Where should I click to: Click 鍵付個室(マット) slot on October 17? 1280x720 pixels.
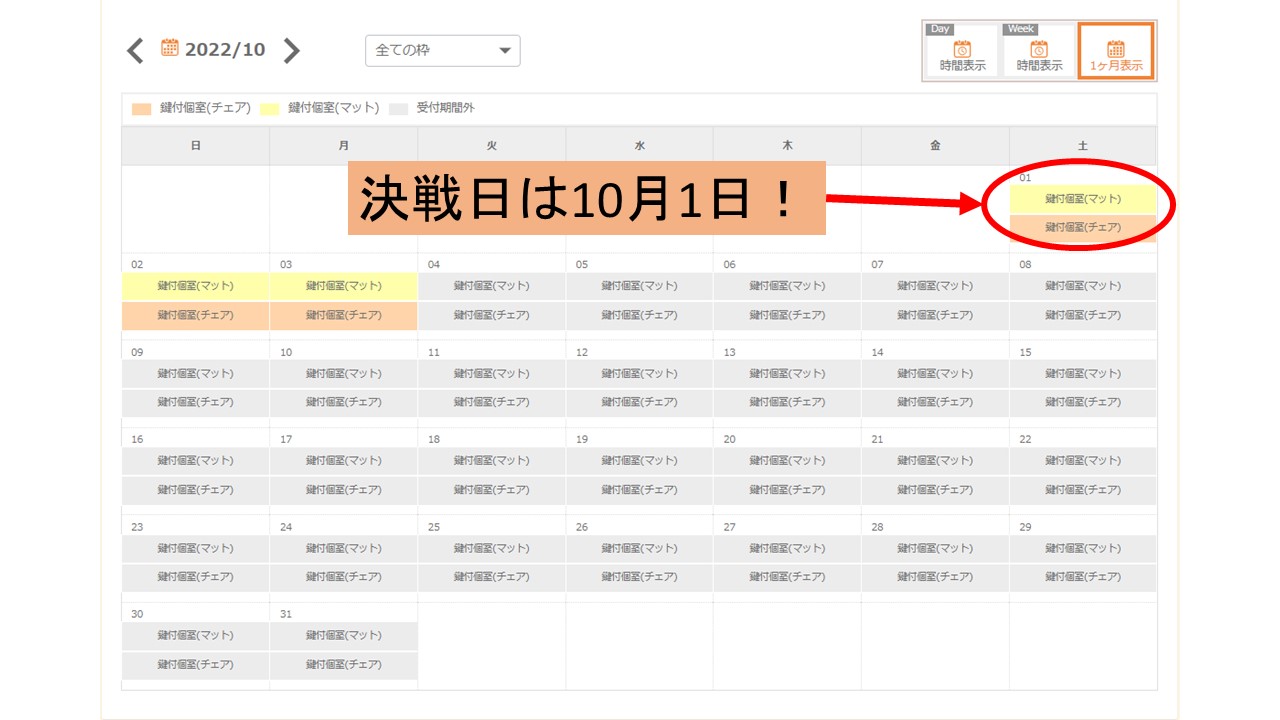pos(344,461)
